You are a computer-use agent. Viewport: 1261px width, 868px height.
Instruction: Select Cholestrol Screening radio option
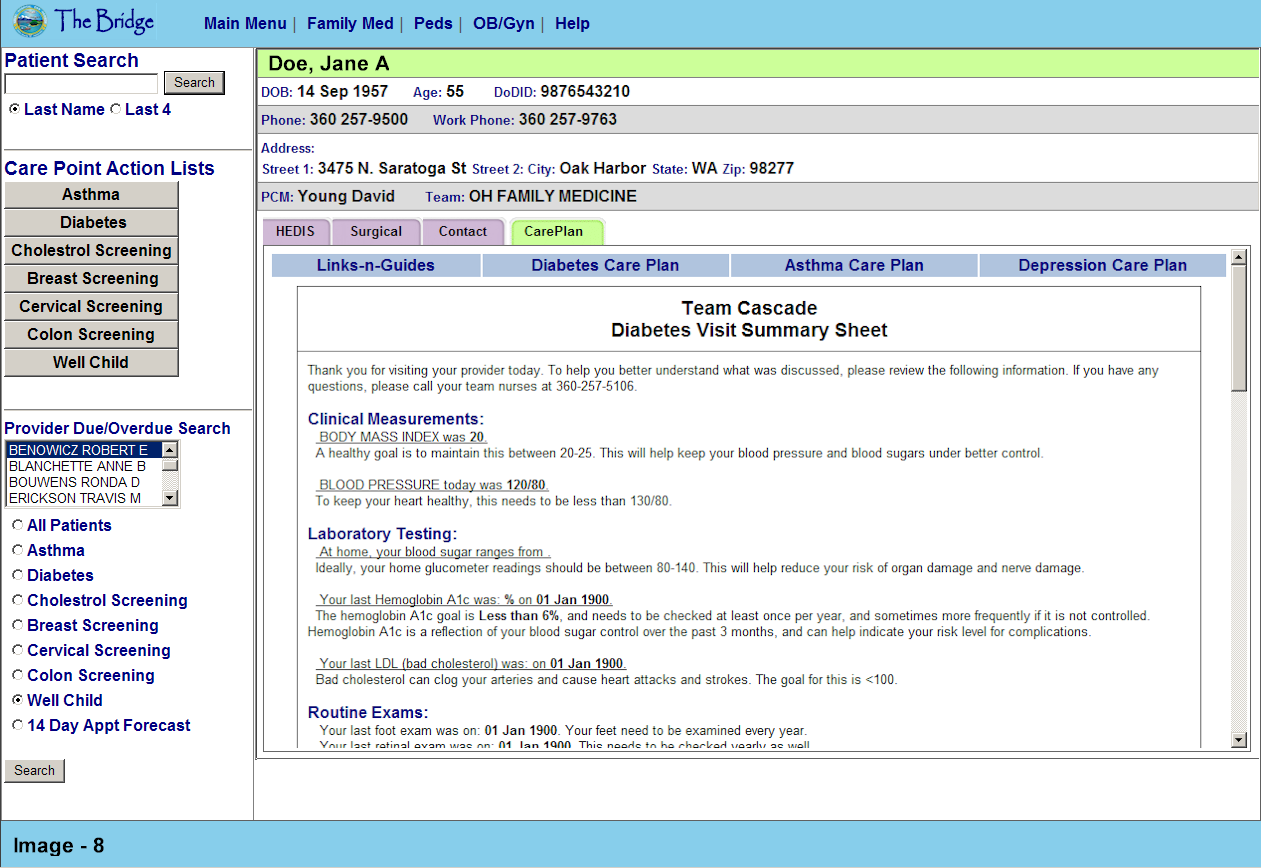coord(17,600)
